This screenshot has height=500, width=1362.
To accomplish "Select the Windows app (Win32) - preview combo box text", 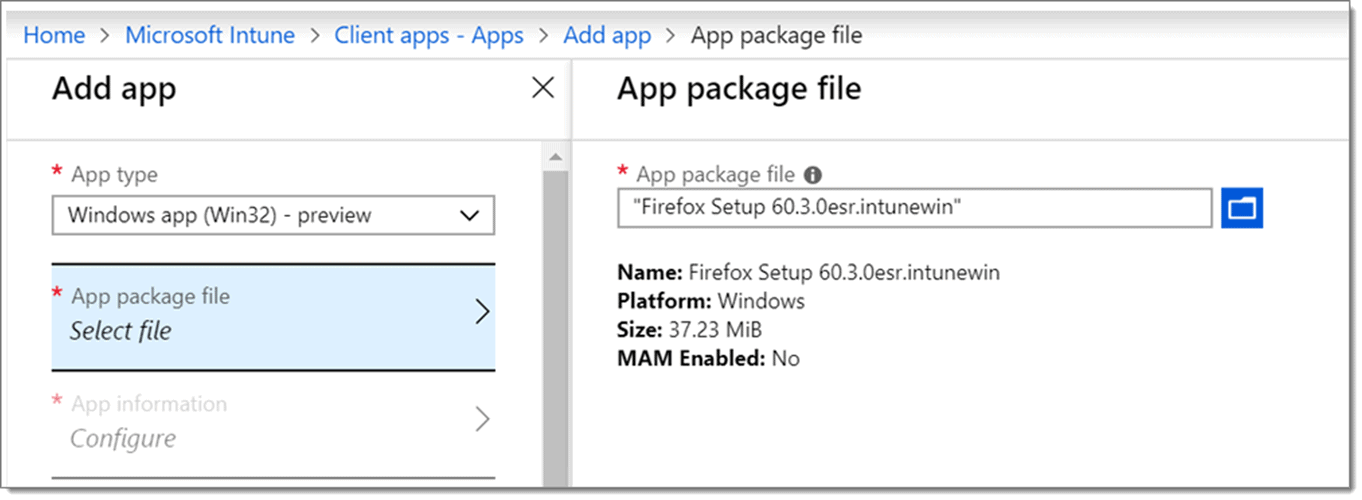I will coord(220,215).
